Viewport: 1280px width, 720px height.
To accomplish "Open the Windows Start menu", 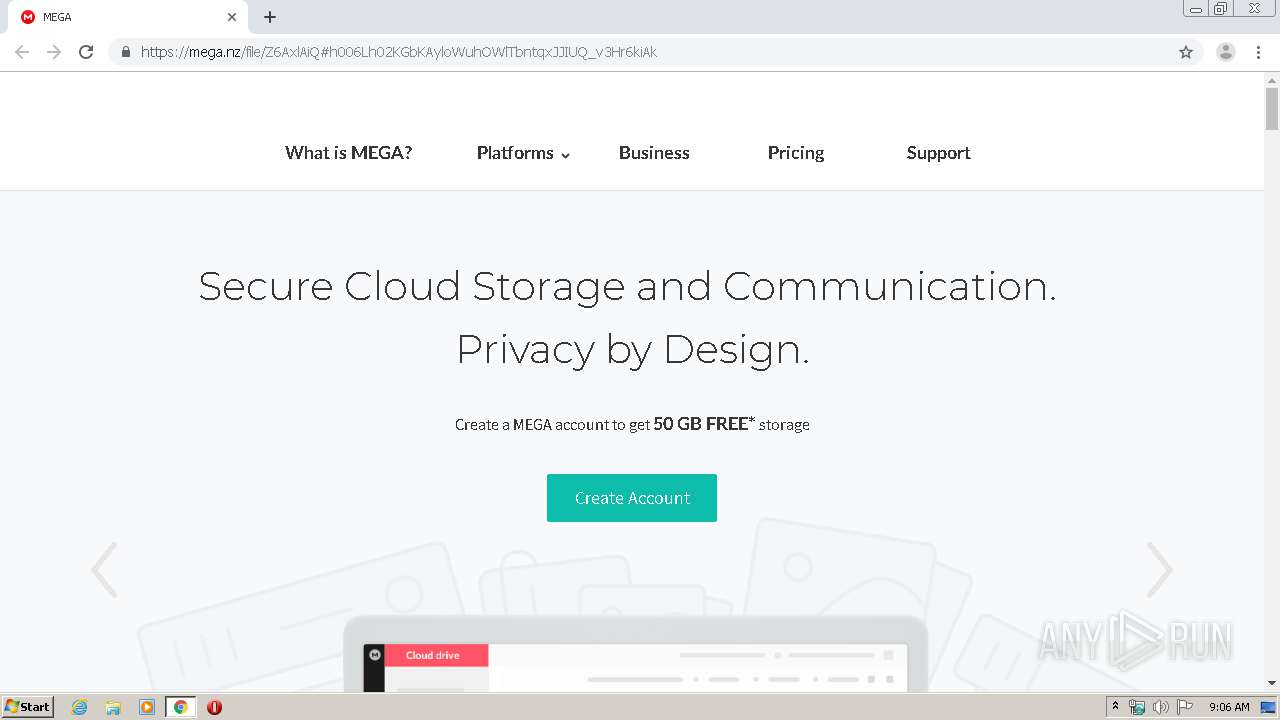I will click(27, 707).
